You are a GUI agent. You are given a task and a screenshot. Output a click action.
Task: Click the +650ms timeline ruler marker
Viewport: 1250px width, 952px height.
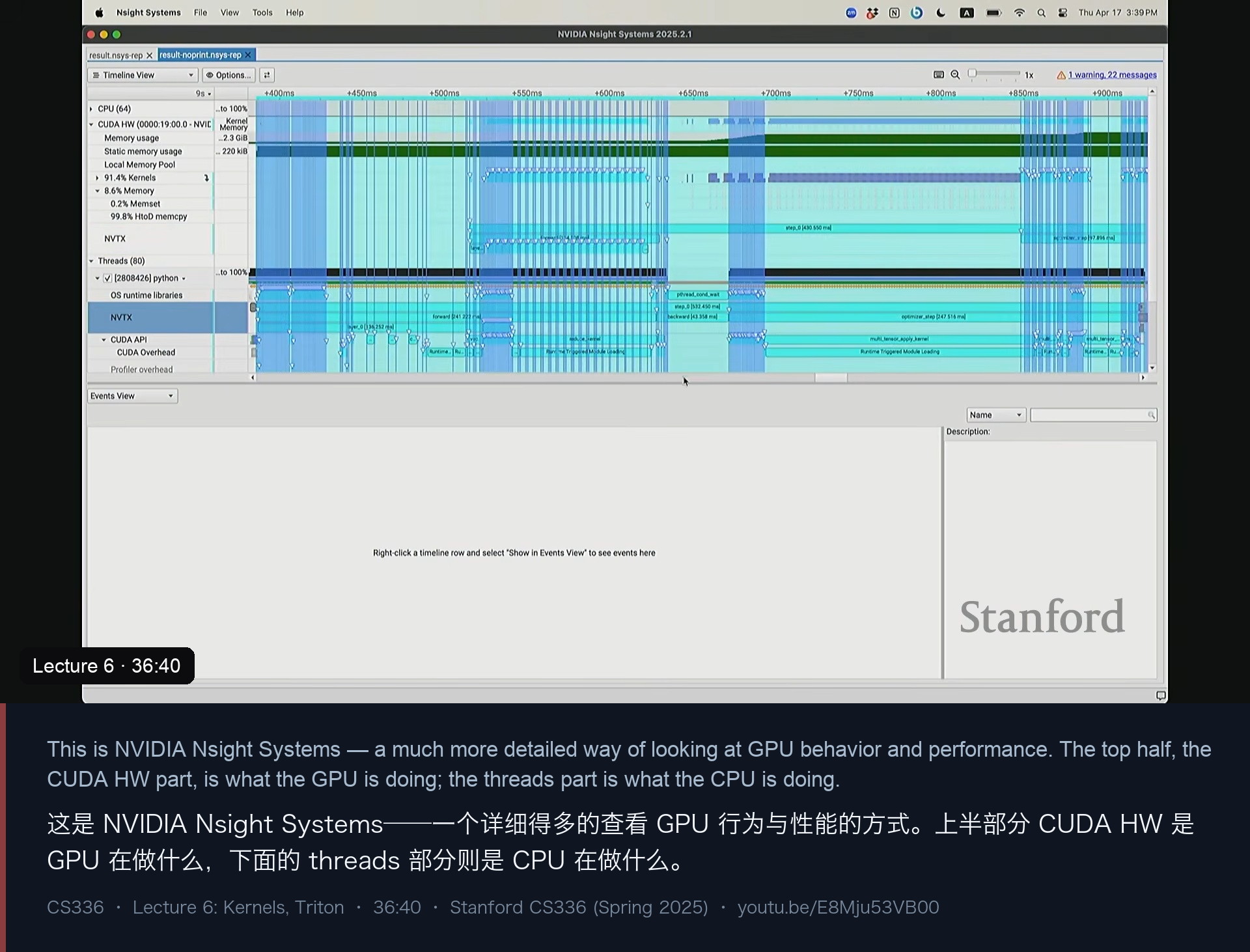click(x=693, y=94)
